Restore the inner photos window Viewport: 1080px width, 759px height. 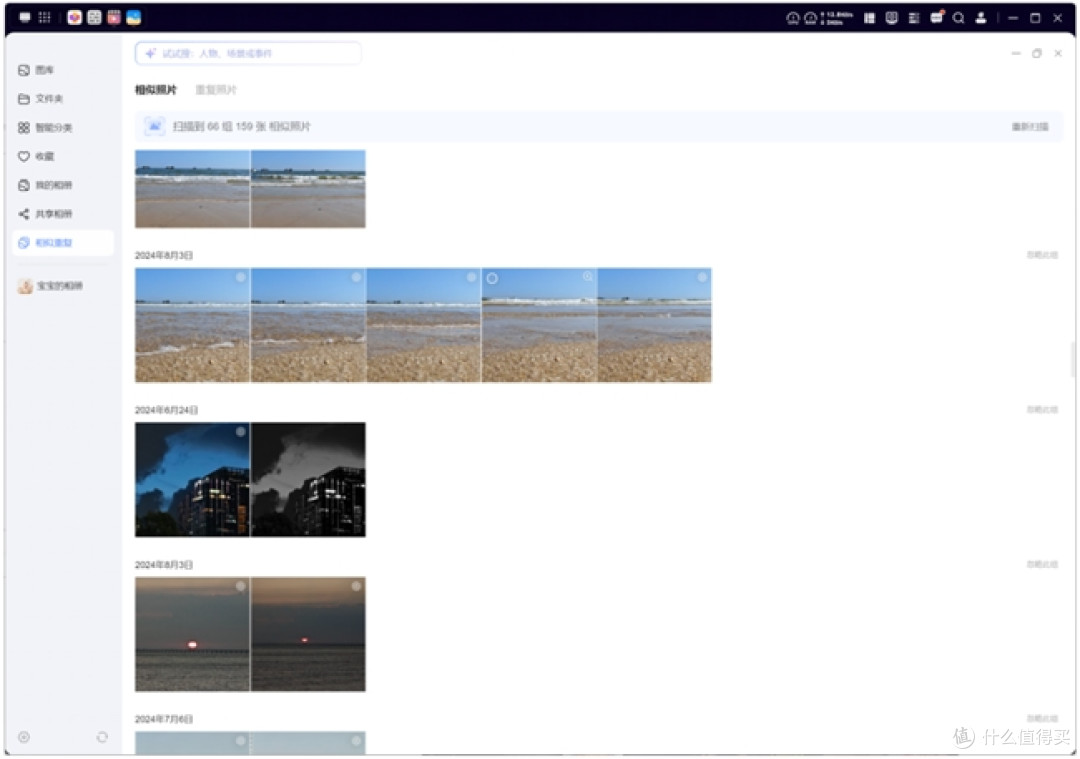pos(1037,53)
